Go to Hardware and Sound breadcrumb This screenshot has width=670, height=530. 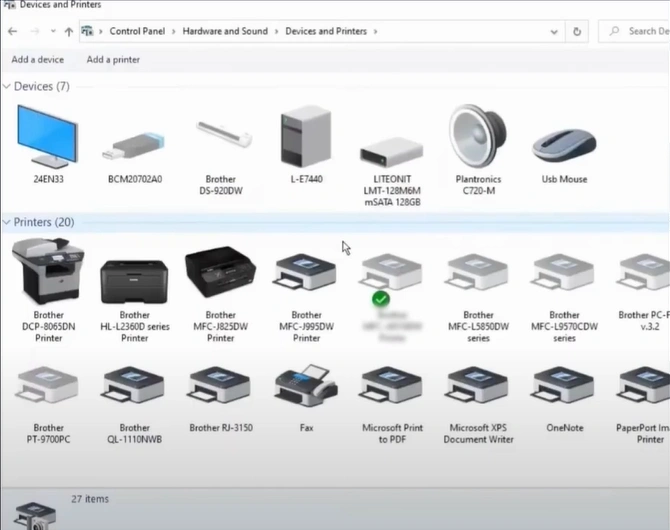click(225, 31)
